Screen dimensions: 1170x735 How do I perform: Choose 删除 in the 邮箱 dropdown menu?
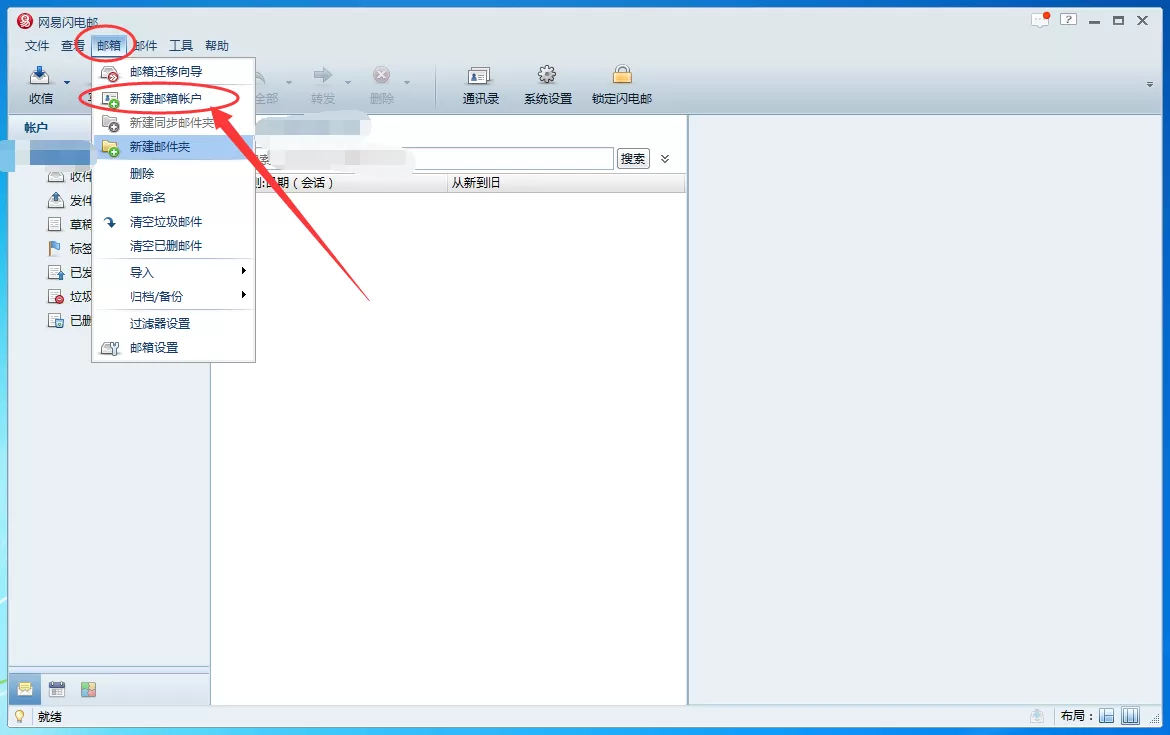(174, 174)
